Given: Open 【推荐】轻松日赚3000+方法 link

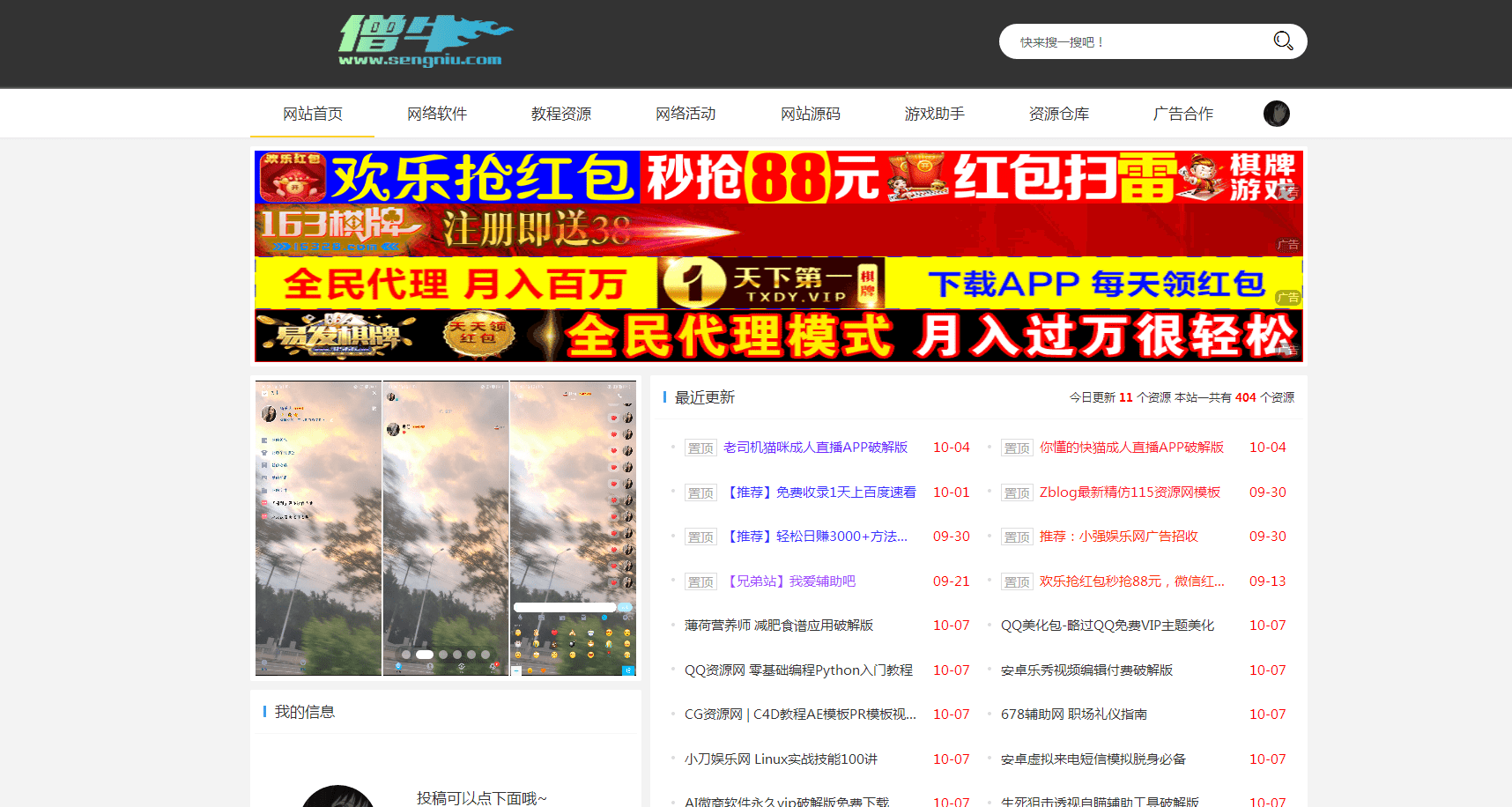Looking at the screenshot, I should pos(815,537).
